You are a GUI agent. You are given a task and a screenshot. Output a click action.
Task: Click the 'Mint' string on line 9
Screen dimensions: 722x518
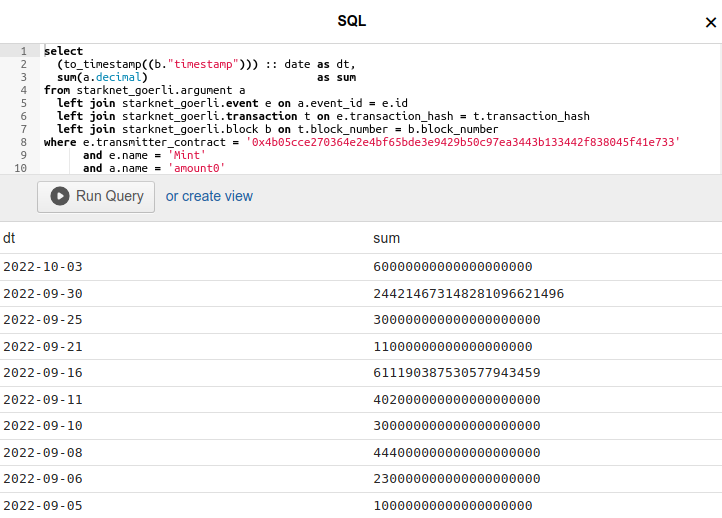click(186, 155)
